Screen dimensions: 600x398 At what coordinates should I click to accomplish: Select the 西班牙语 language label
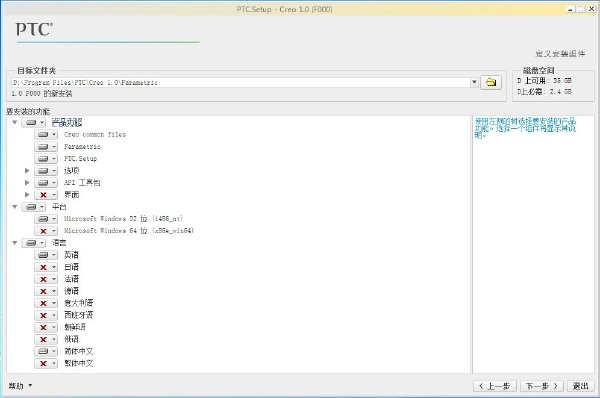coord(79,315)
